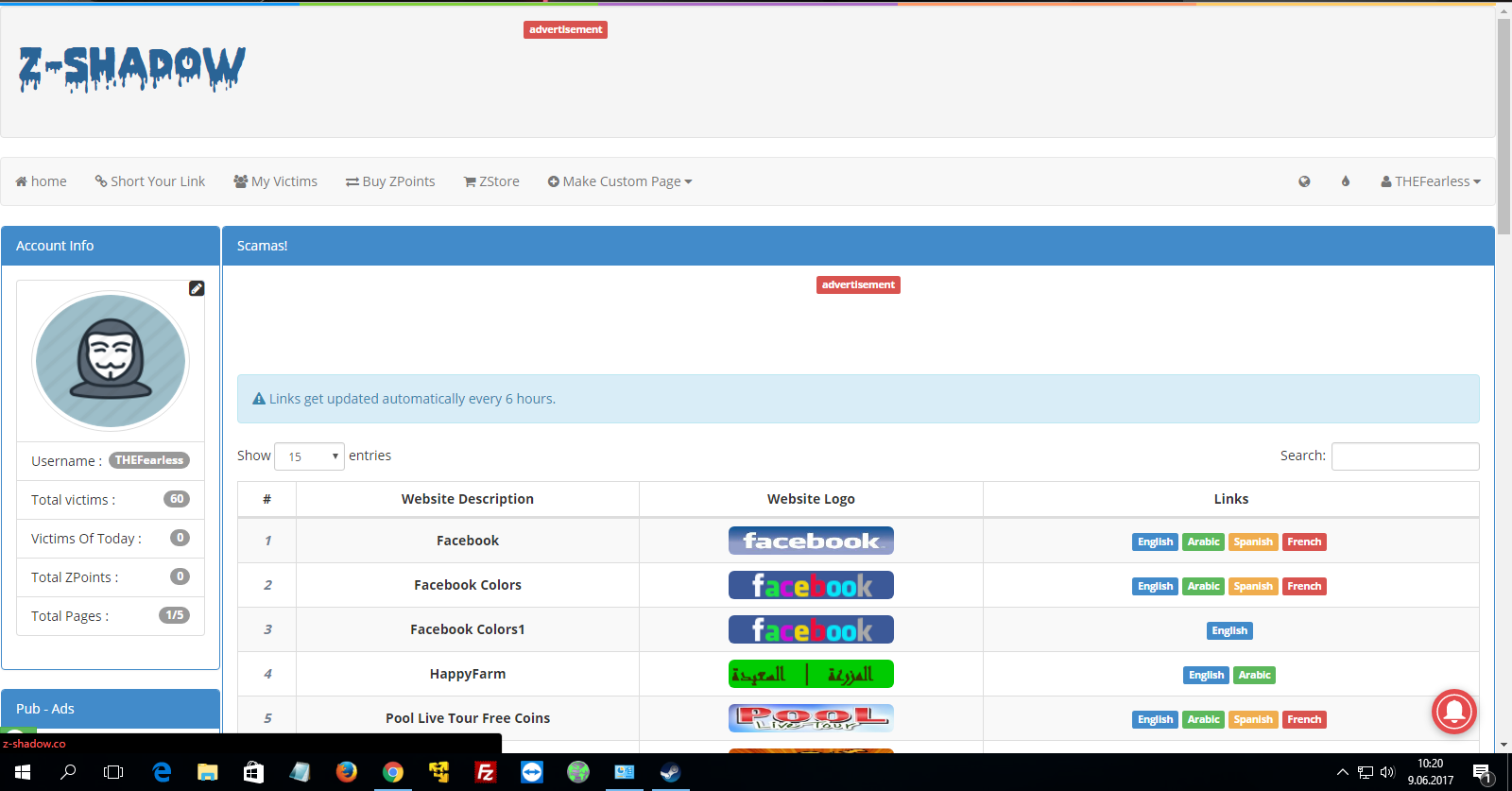Click the pencil edit icon on avatar

(x=197, y=288)
